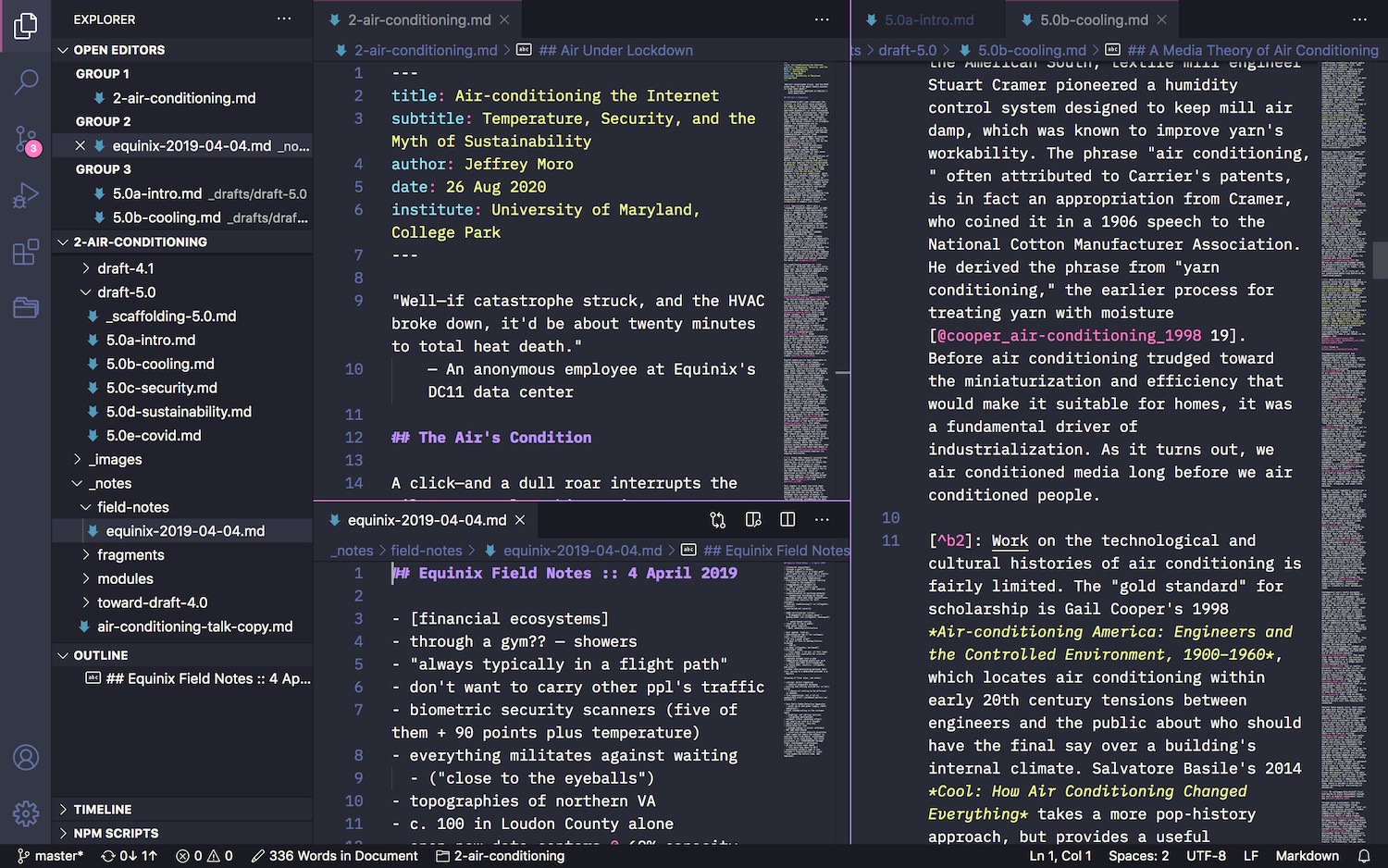Change indentation setting Spaces: 2
This screenshot has height=868, width=1388.
1138,856
